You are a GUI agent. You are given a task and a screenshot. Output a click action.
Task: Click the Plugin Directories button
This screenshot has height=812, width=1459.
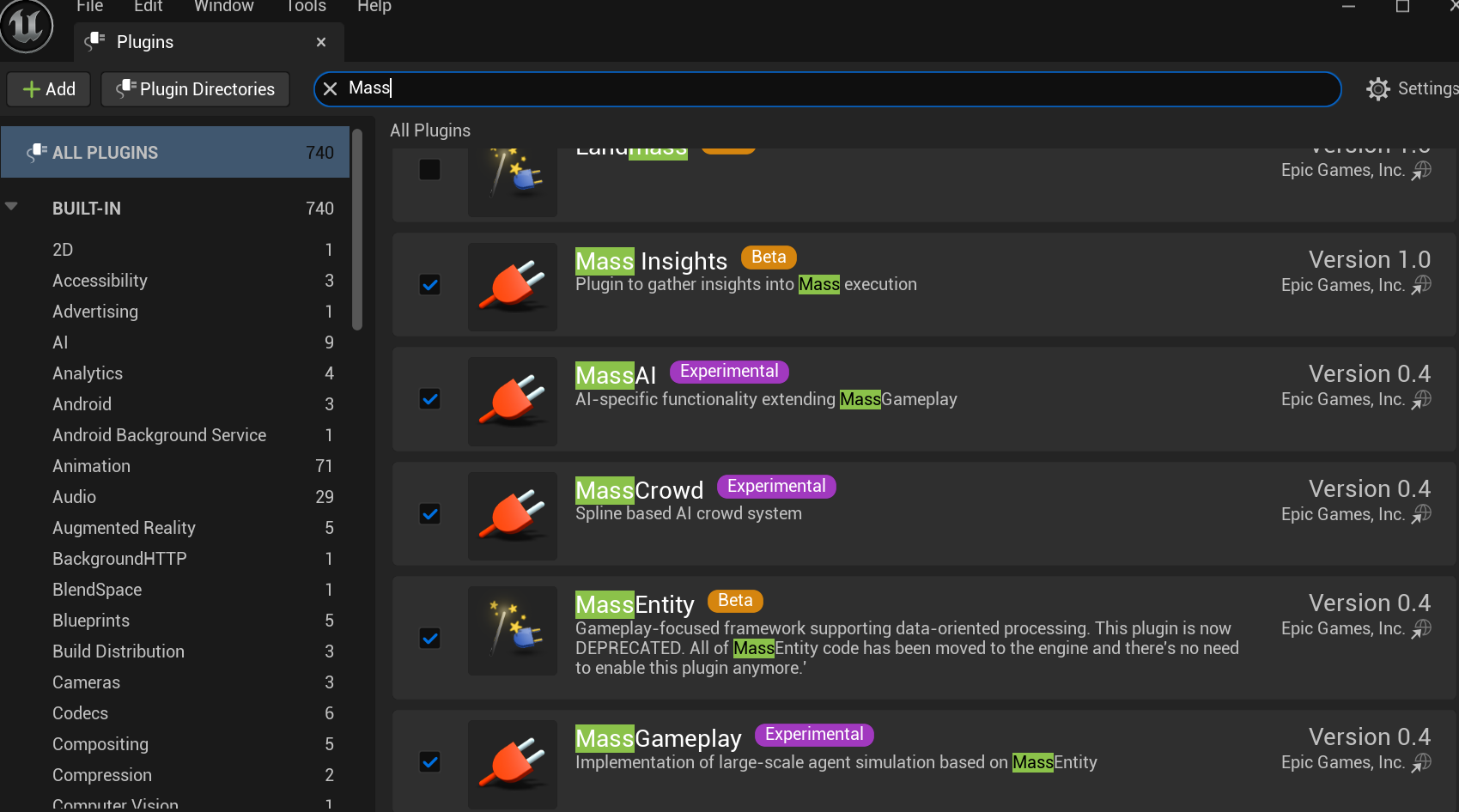pos(196,89)
